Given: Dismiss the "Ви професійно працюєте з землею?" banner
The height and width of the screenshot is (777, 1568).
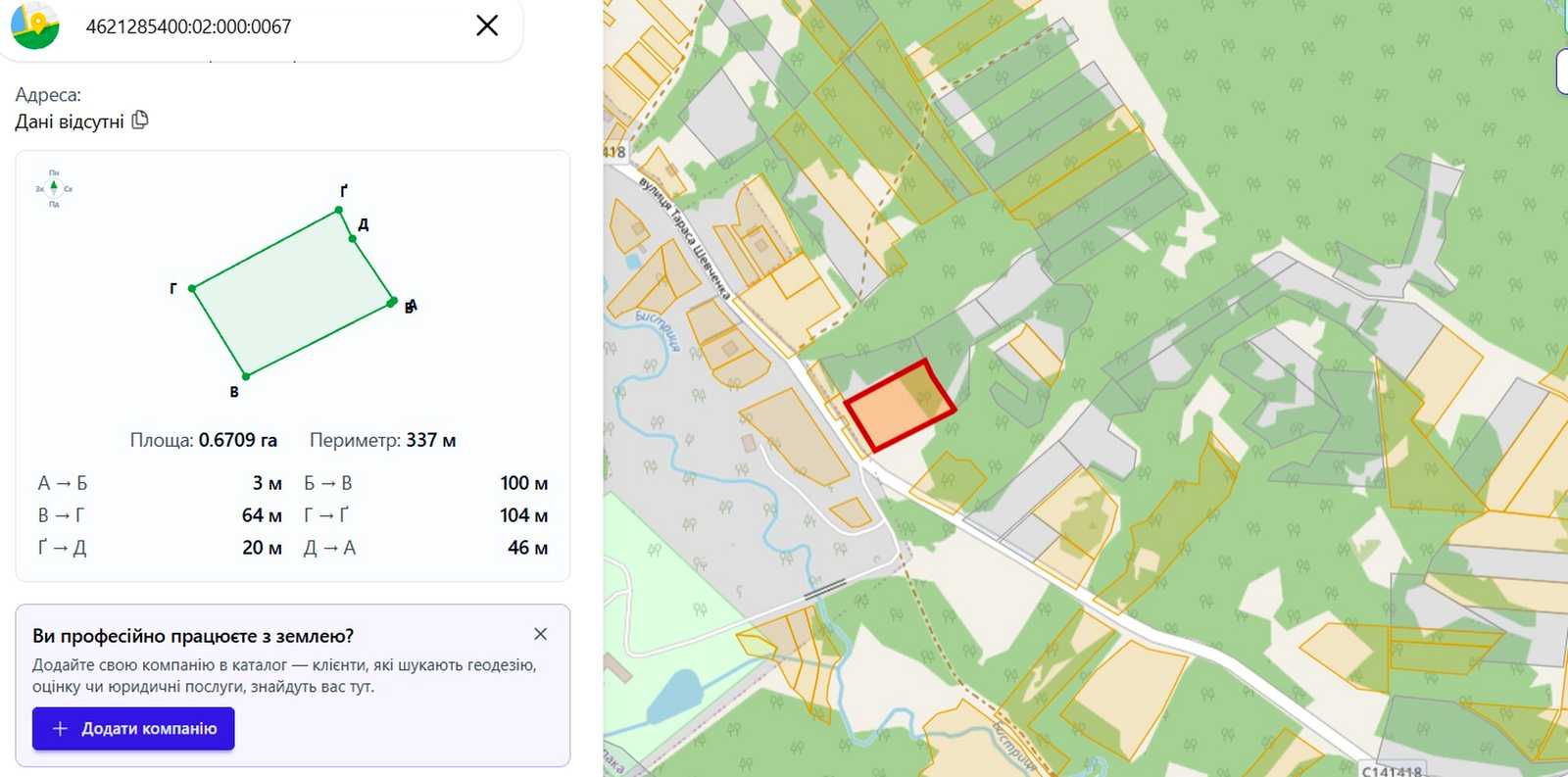Looking at the screenshot, I should point(540,634).
